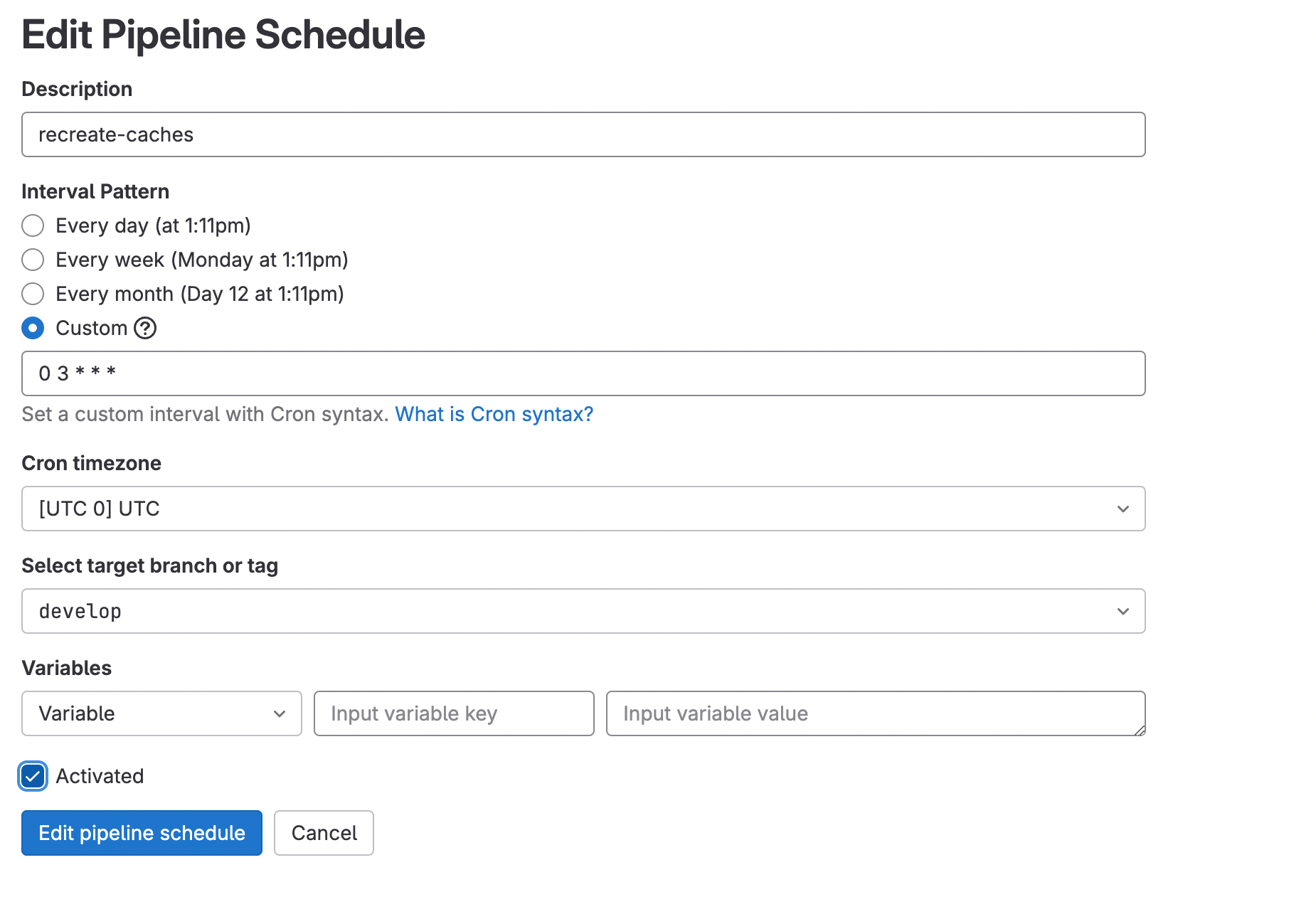
Task: Select the "Every month (Day 12)" option
Action: point(33,294)
